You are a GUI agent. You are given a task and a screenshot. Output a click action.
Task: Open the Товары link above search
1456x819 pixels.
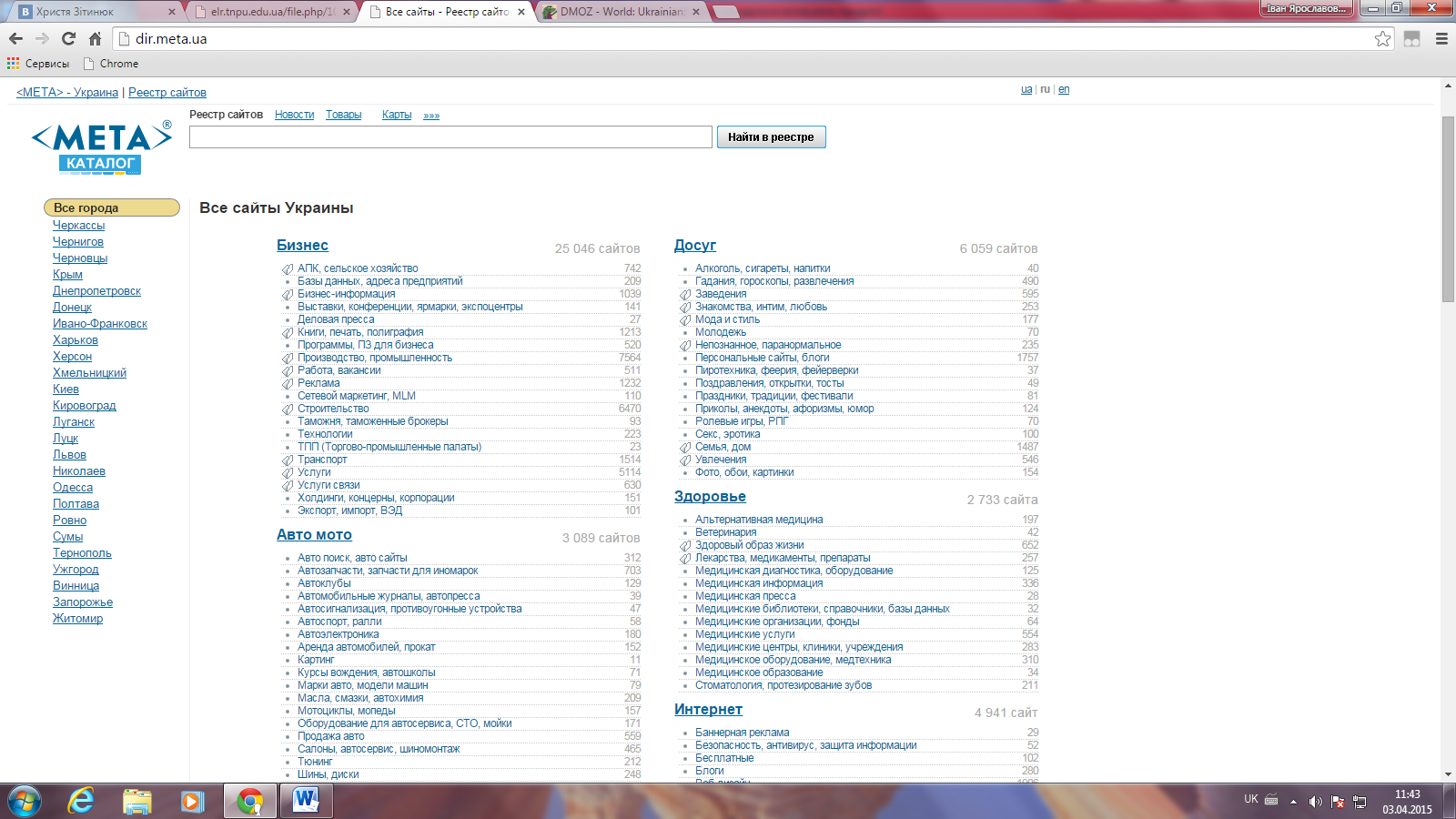[x=343, y=115]
